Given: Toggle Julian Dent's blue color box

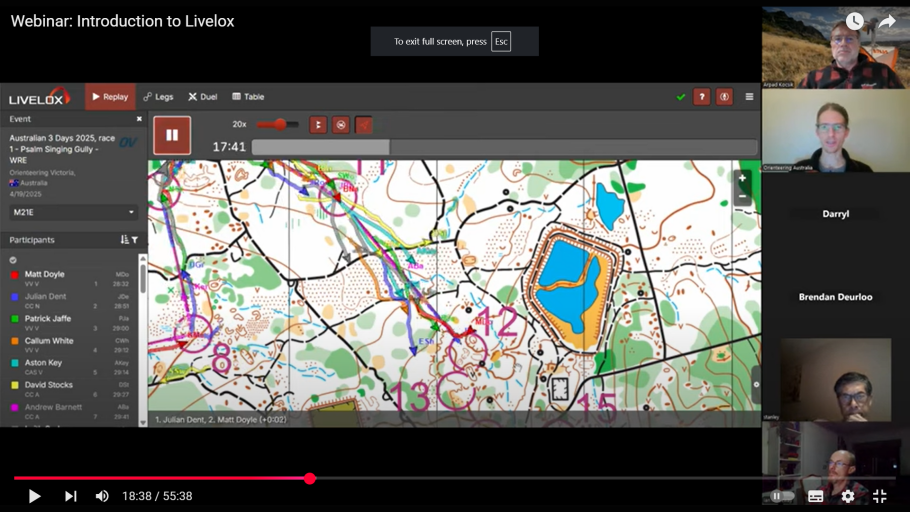Looking at the screenshot, I should point(15,297).
